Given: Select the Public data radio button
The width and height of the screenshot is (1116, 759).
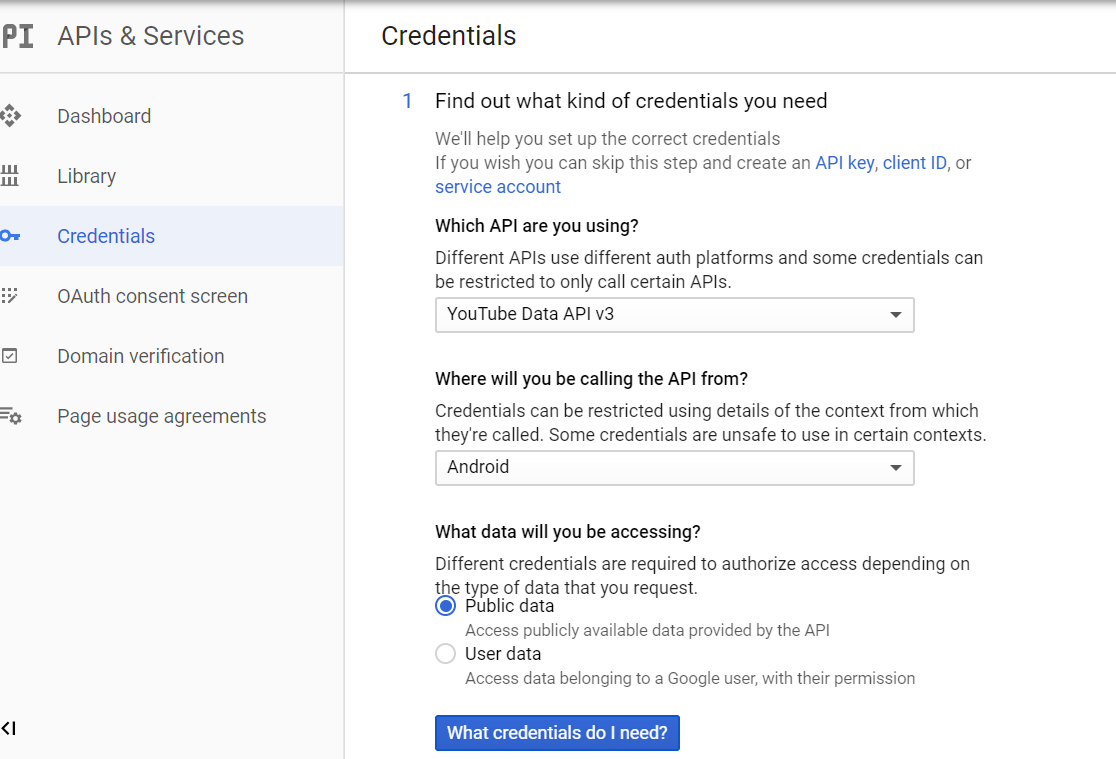Looking at the screenshot, I should coord(446,606).
